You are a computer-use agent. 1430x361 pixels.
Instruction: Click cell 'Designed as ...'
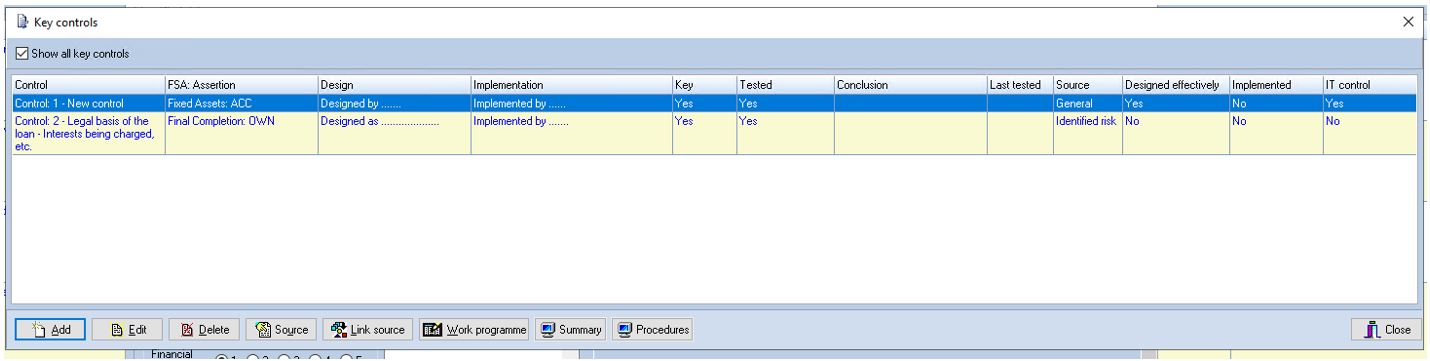tap(394, 133)
